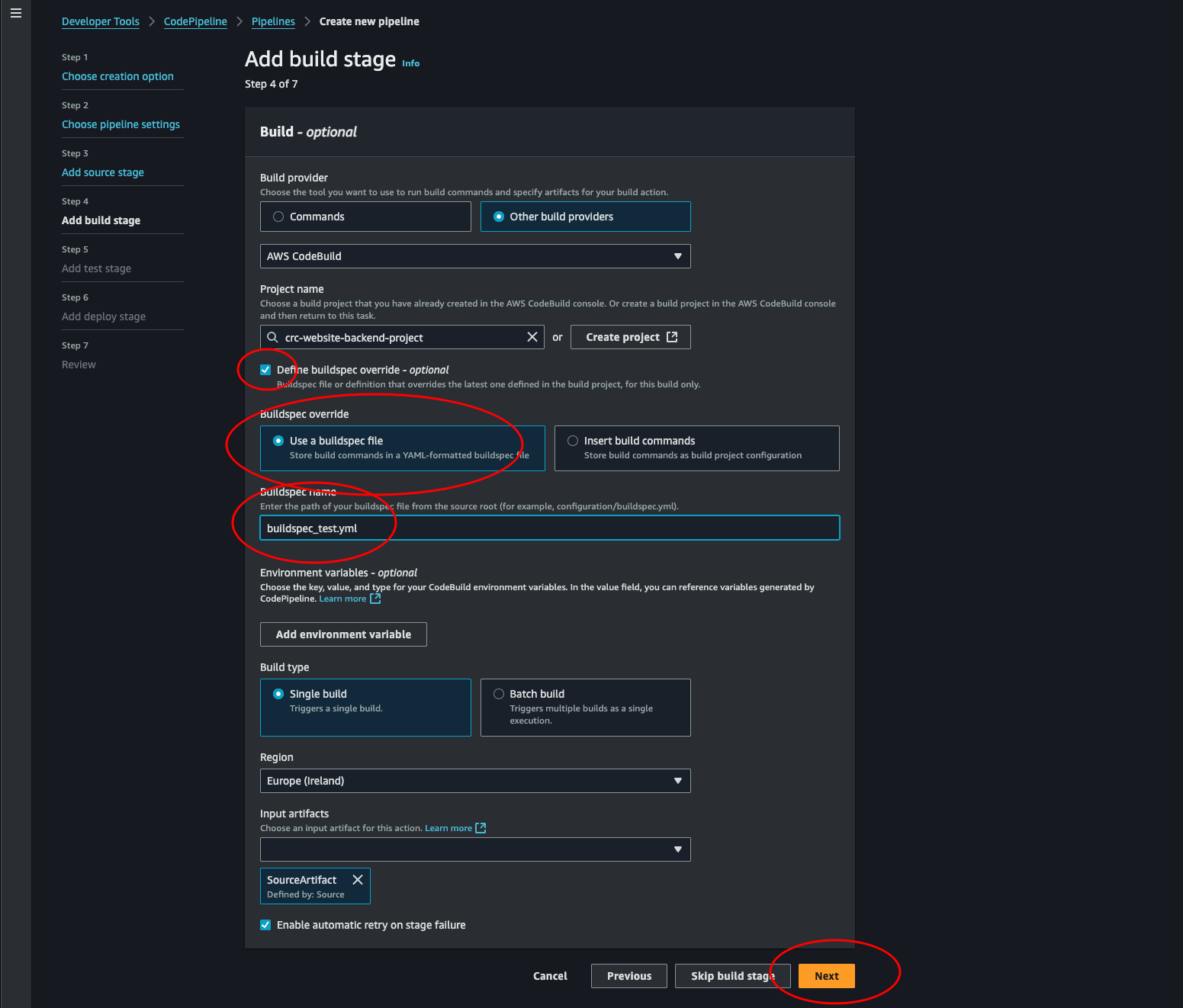Screen dimensions: 1183x1008
Task: Remove the SourceArtifact input artifact
Action: 357,880
